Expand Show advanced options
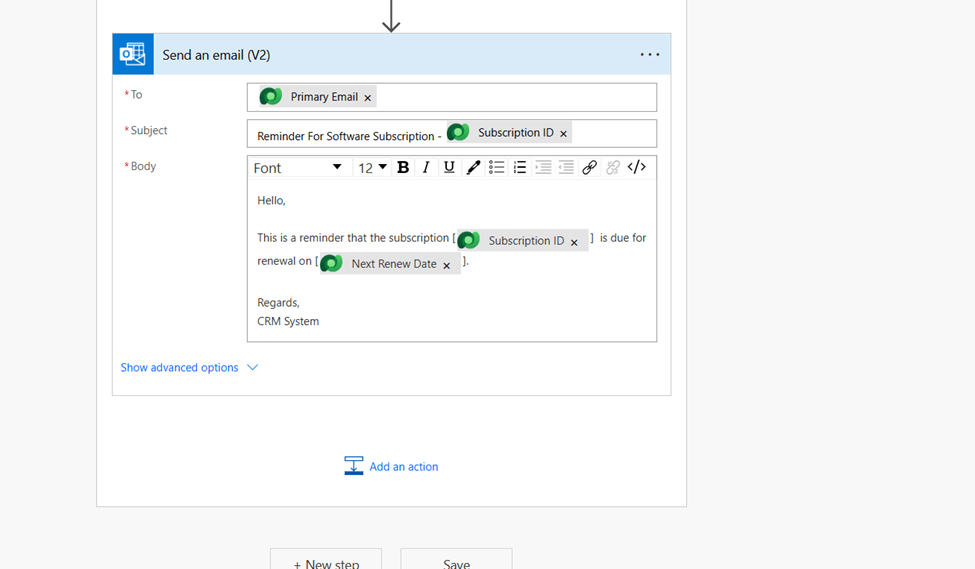 coord(189,368)
